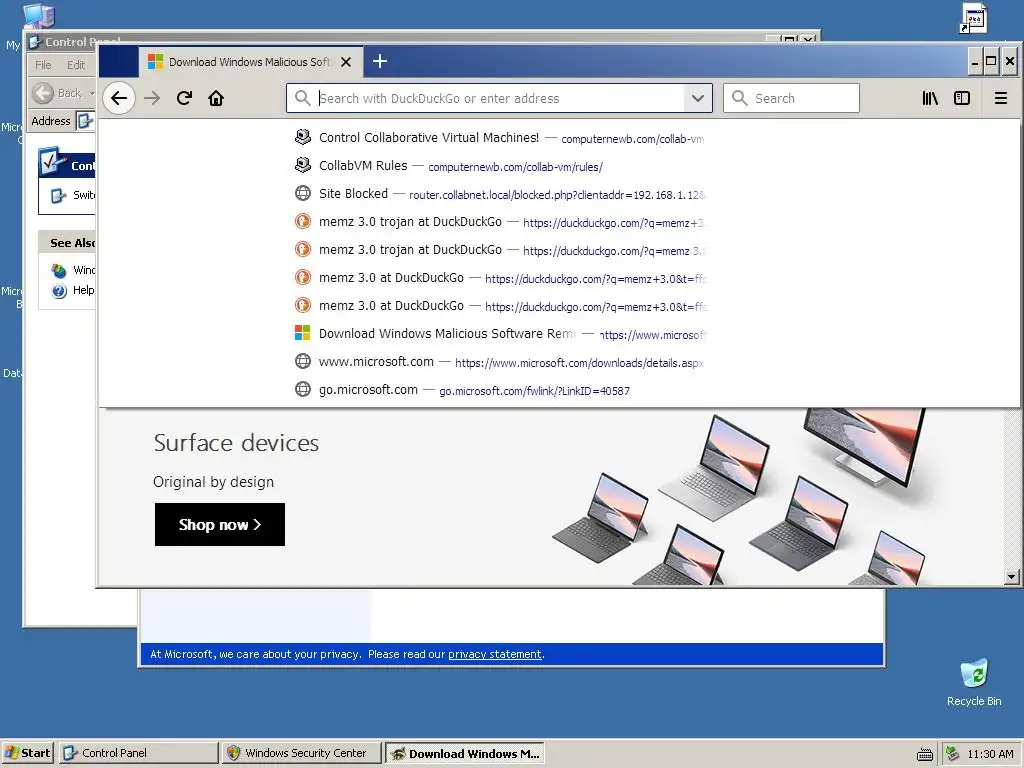
Task: Click the keyboard icon in system tray
Action: click(x=925, y=754)
